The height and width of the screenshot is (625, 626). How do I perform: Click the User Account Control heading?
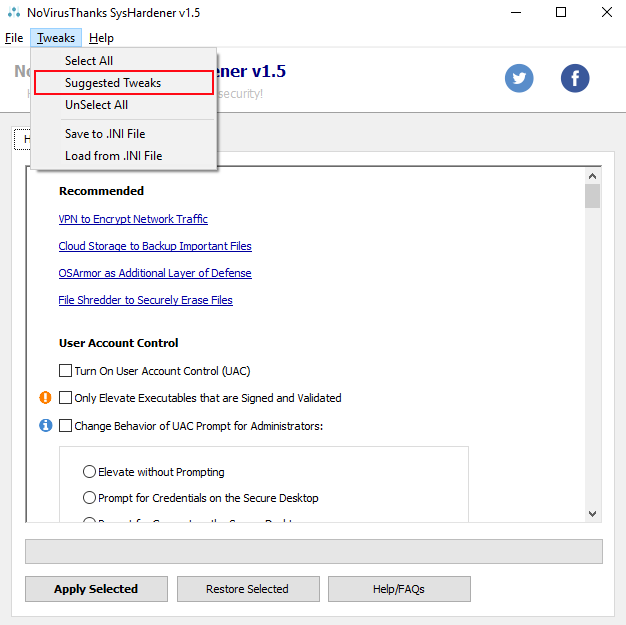tap(119, 343)
